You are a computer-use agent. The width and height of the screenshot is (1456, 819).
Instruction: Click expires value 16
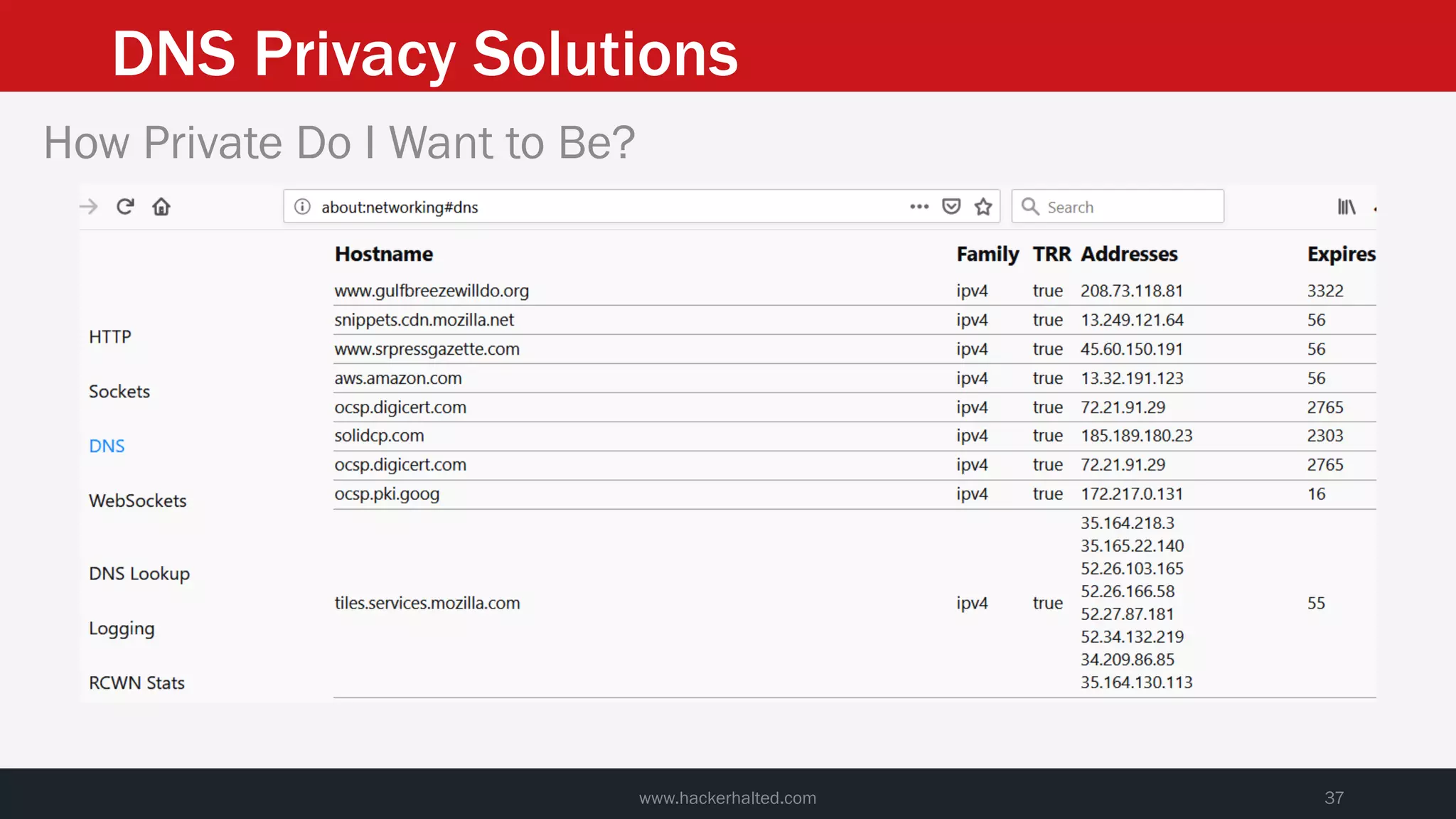pos(1317,493)
